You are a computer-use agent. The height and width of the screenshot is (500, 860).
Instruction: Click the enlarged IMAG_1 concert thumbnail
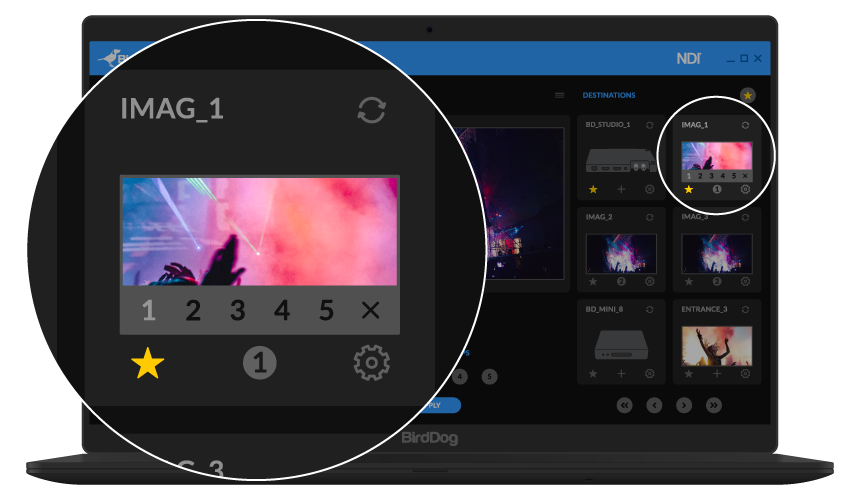[259, 231]
